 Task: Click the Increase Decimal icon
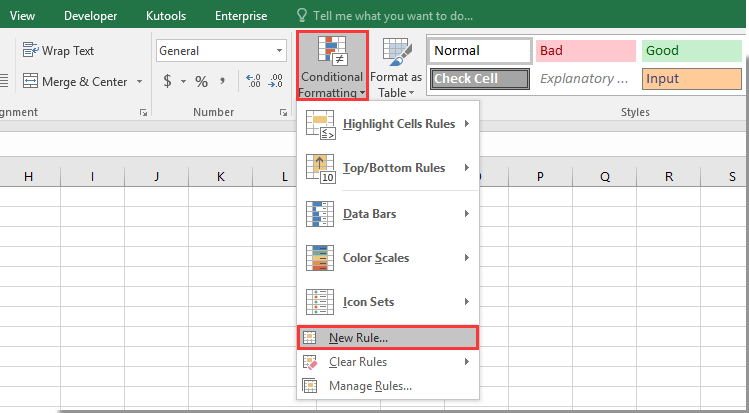click(252, 81)
